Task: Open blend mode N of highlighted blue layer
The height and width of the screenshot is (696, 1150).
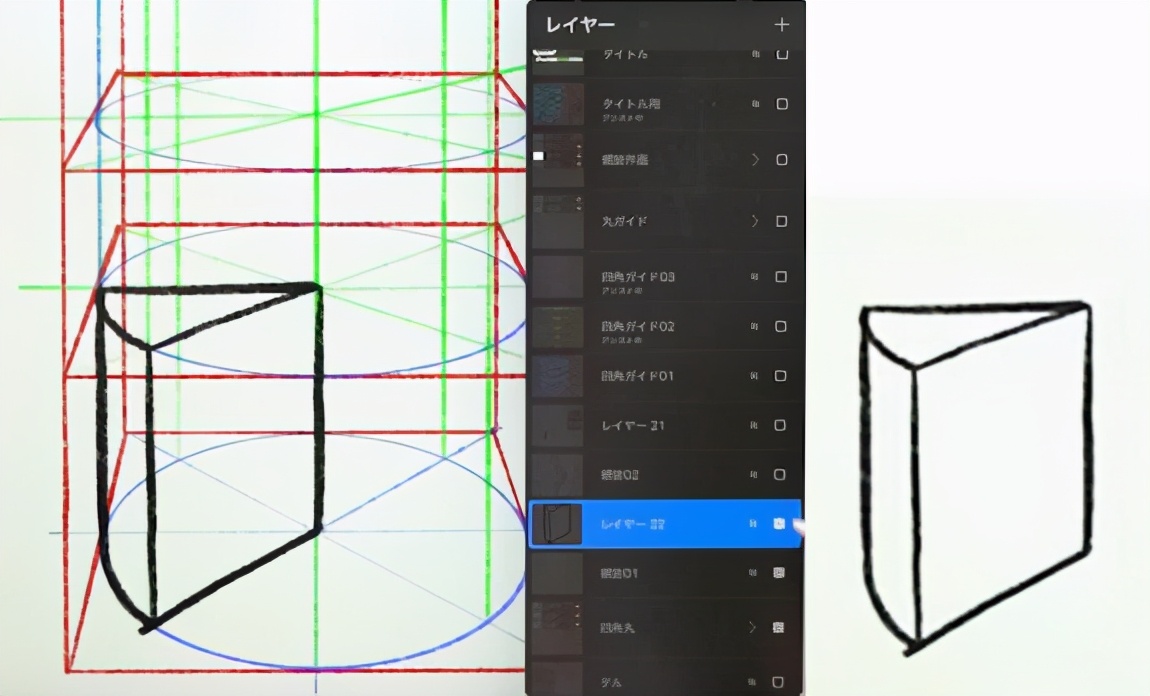Action: (755, 524)
